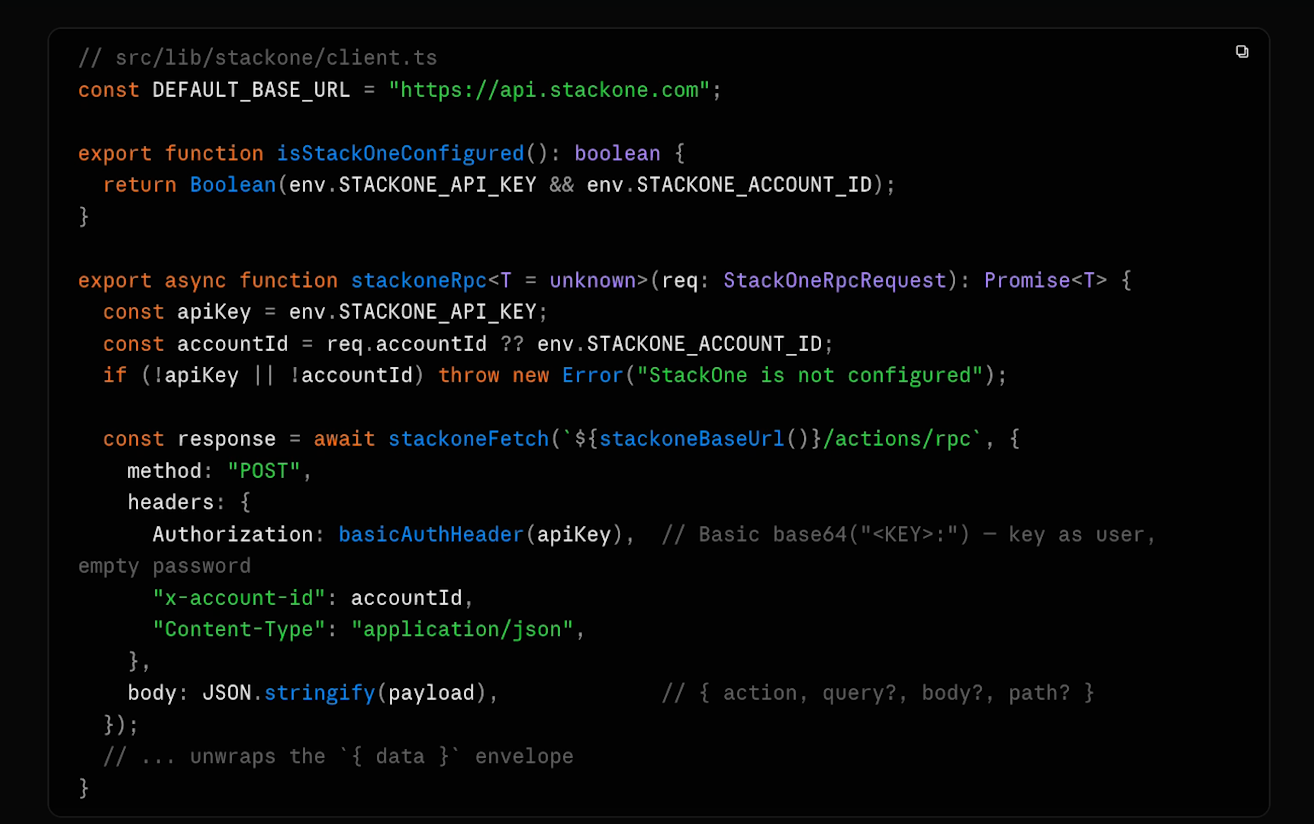Click the stackoneRpc function name
The width and height of the screenshot is (1314, 824).
coord(418,280)
